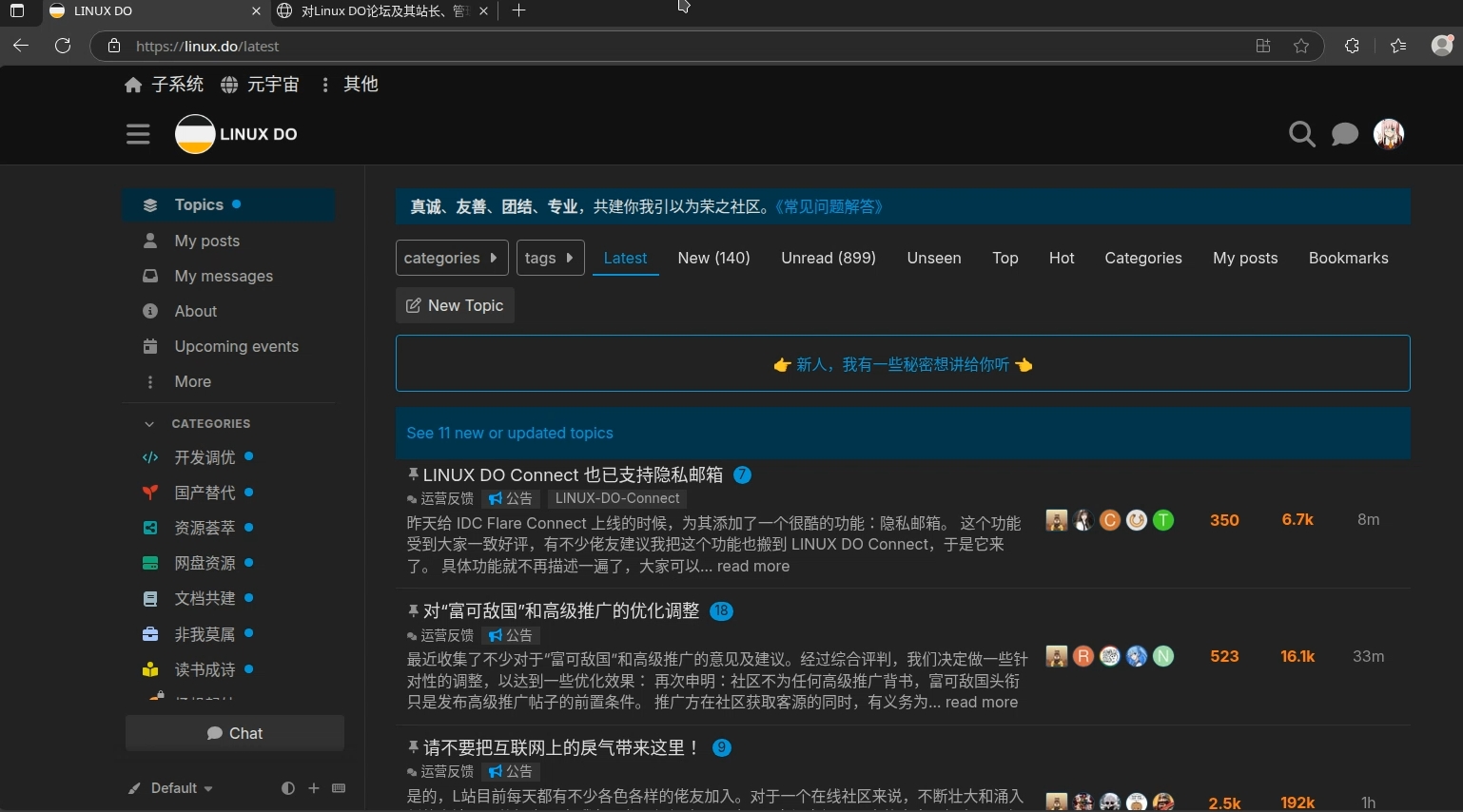The image size is (1463, 812).
Task: Toggle the hamburger sidebar menu
Action: (138, 134)
